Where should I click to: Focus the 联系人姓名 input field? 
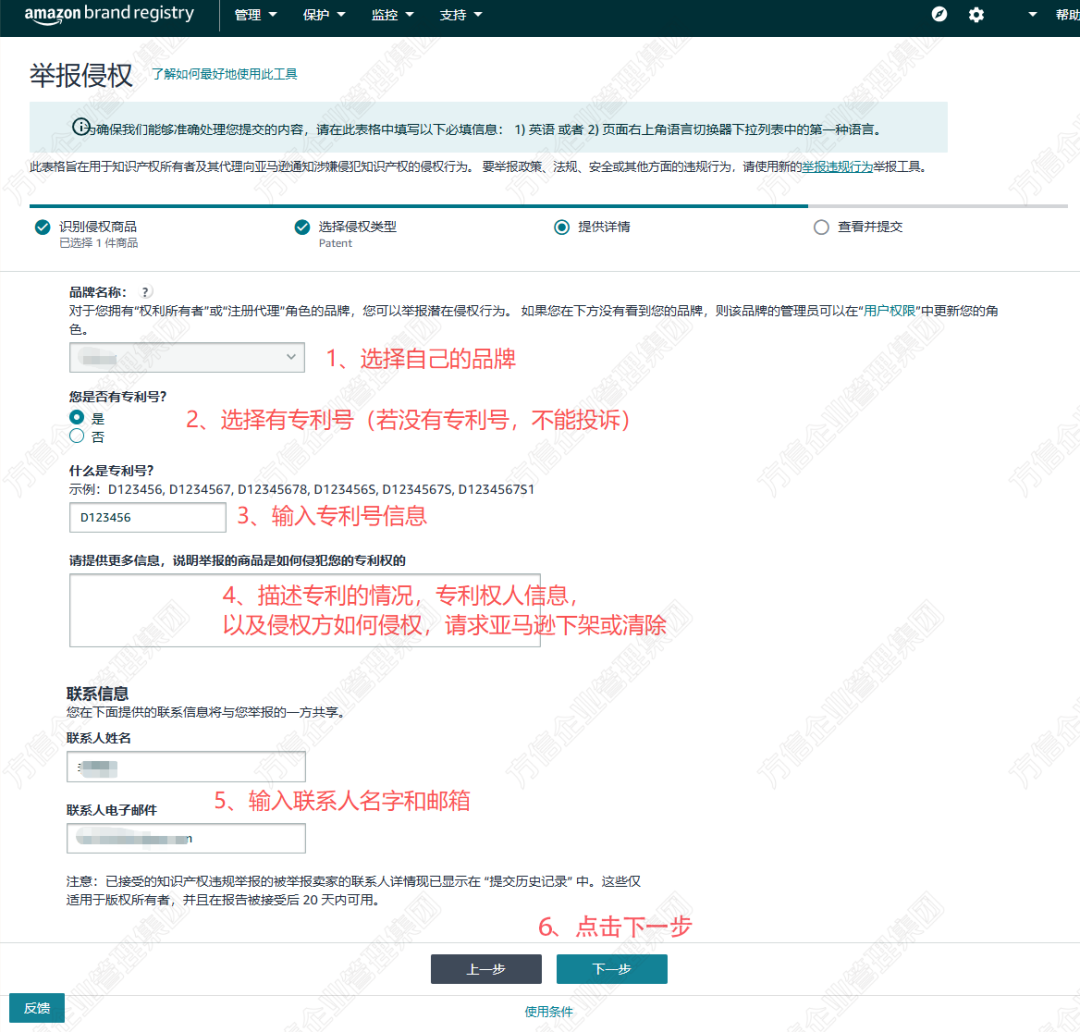(186, 767)
